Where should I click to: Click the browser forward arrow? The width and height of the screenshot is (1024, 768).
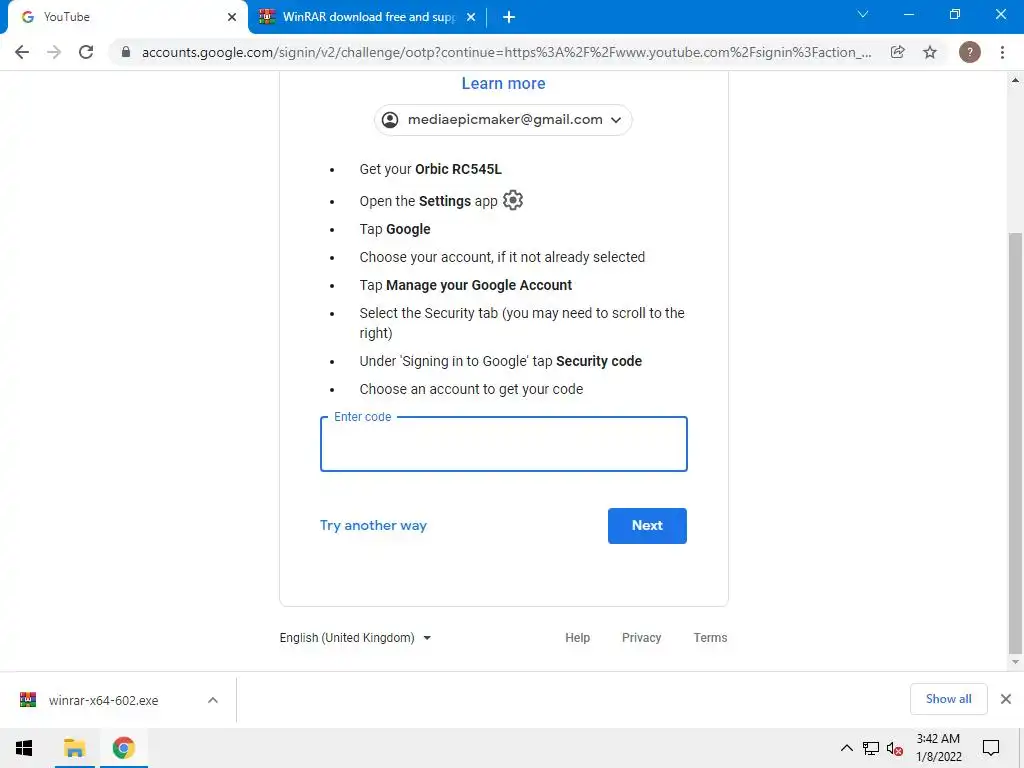click(x=54, y=52)
